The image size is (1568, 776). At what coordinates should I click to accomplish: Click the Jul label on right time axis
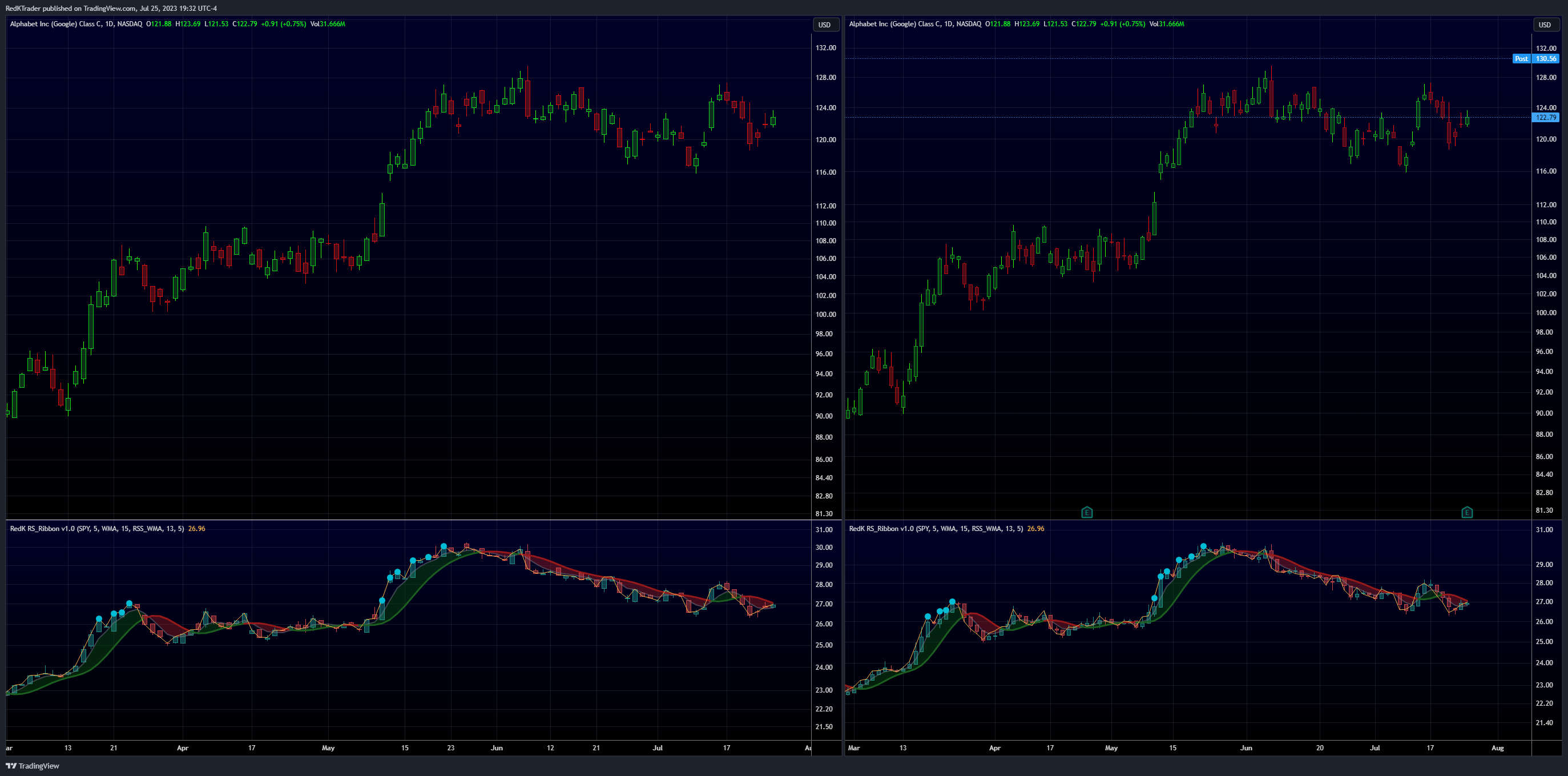click(1375, 747)
